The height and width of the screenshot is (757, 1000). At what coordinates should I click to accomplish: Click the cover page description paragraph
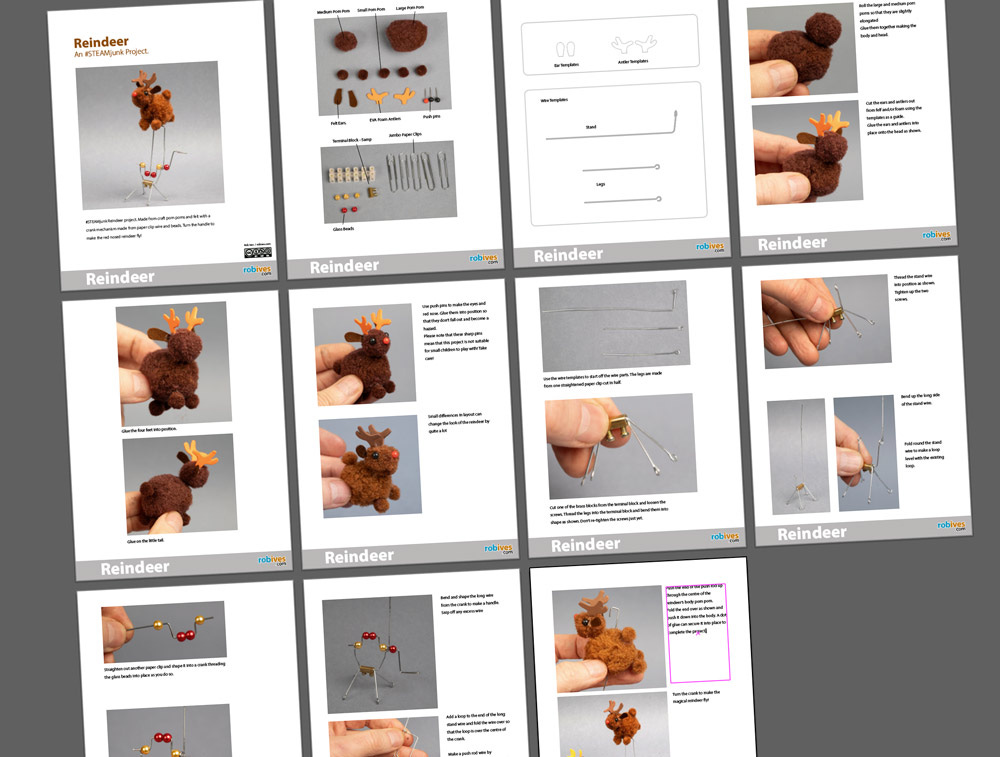[150, 226]
